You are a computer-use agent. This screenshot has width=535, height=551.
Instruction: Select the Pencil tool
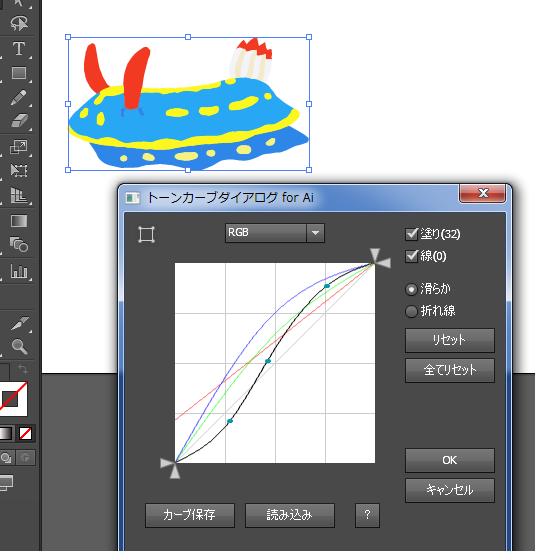[19, 97]
